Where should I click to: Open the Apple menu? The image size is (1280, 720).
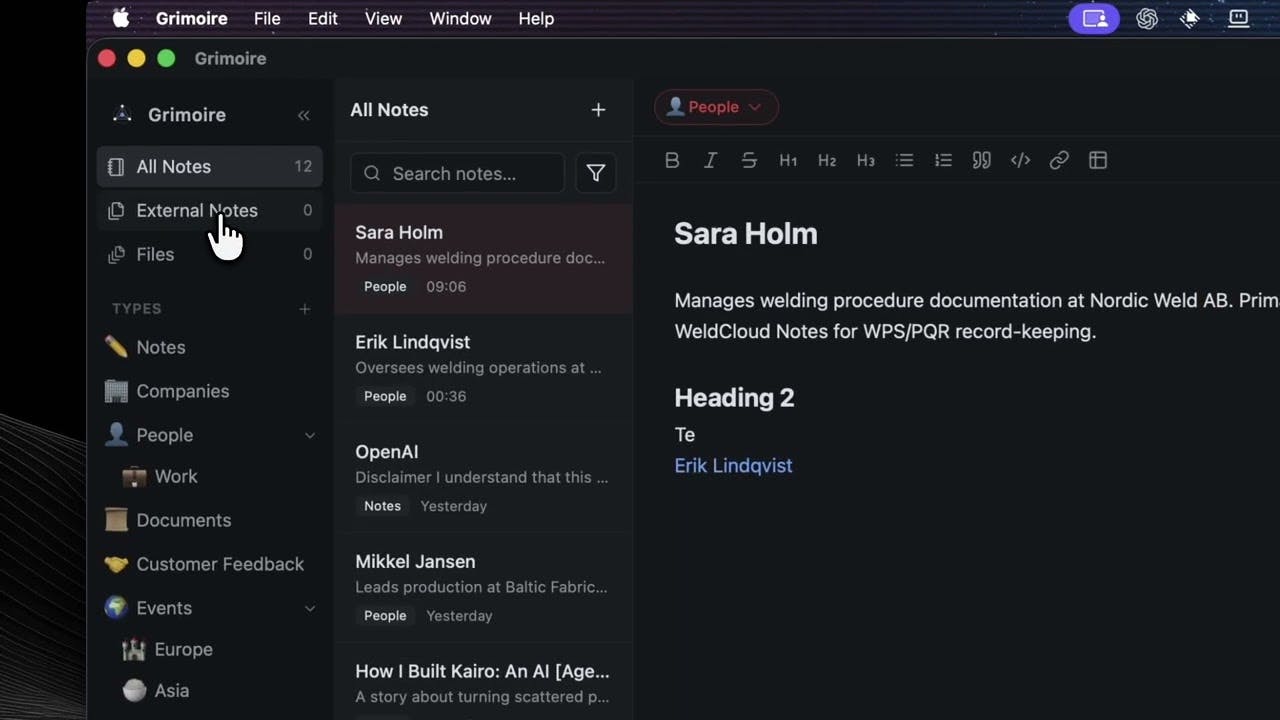coord(121,18)
